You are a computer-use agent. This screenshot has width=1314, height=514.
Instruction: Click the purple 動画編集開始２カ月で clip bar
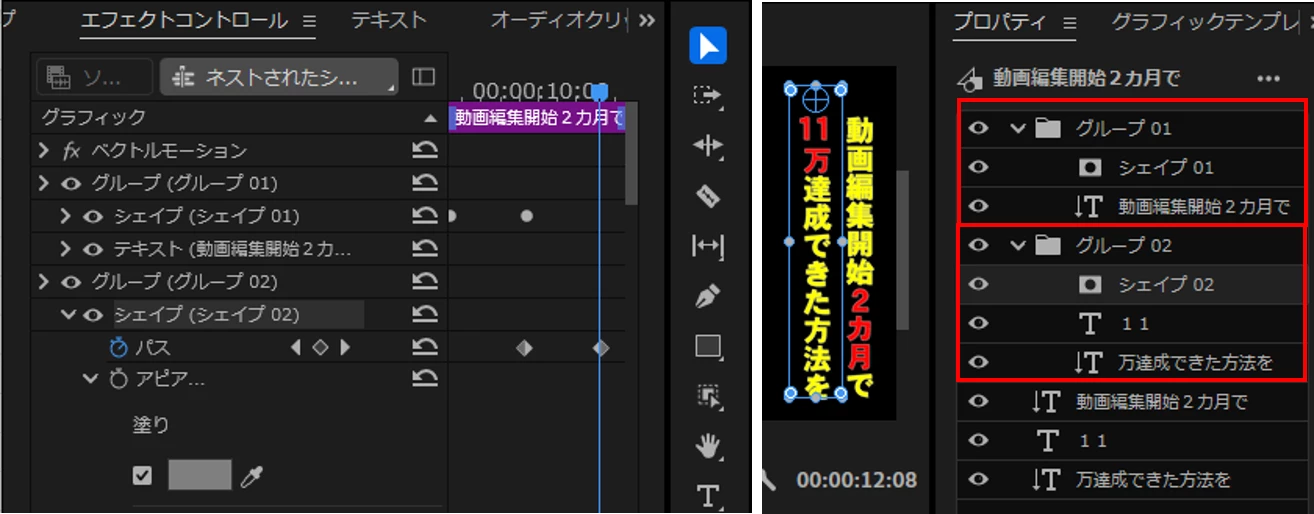536,118
